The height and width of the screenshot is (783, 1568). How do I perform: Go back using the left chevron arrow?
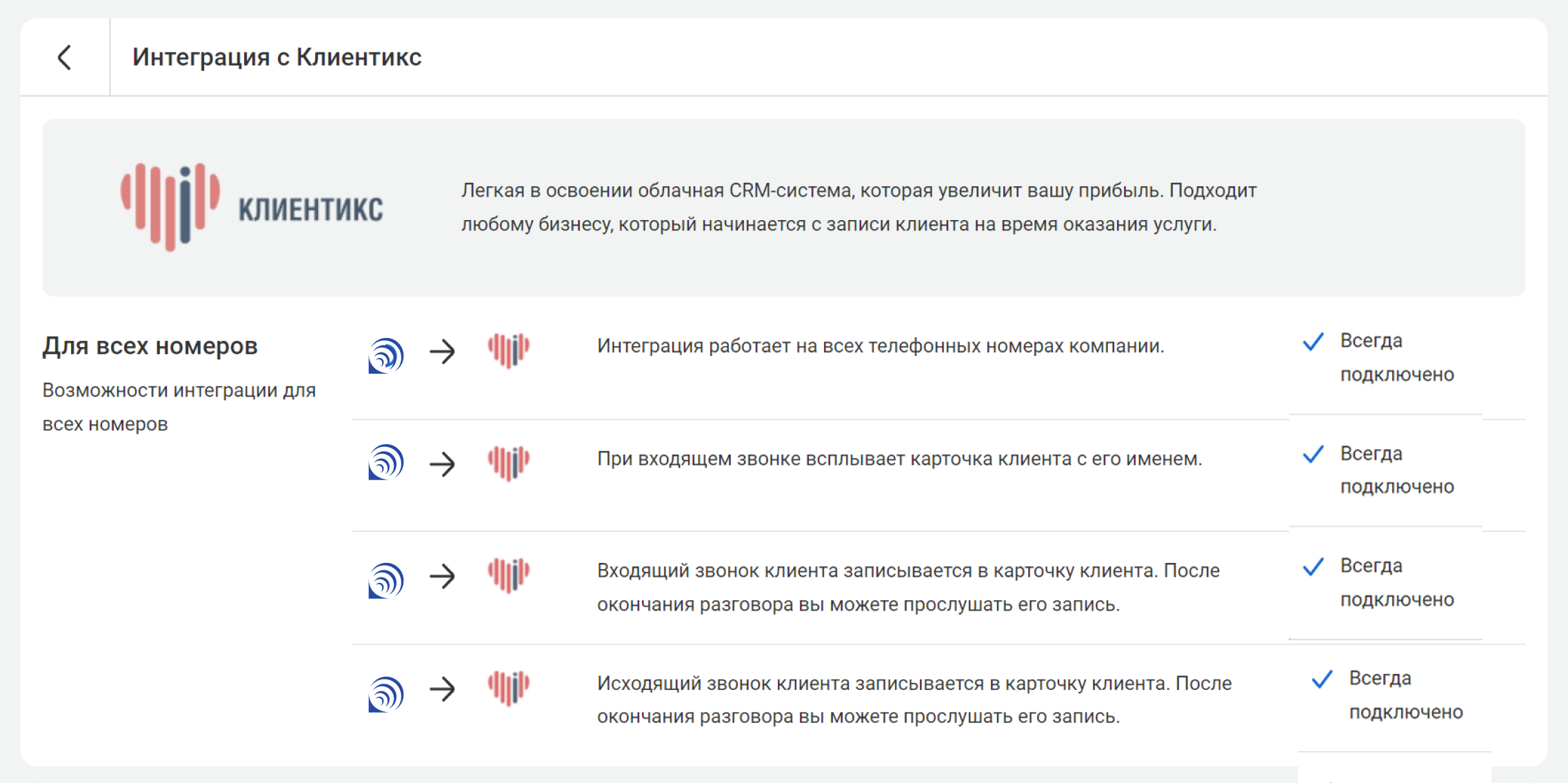tap(65, 57)
